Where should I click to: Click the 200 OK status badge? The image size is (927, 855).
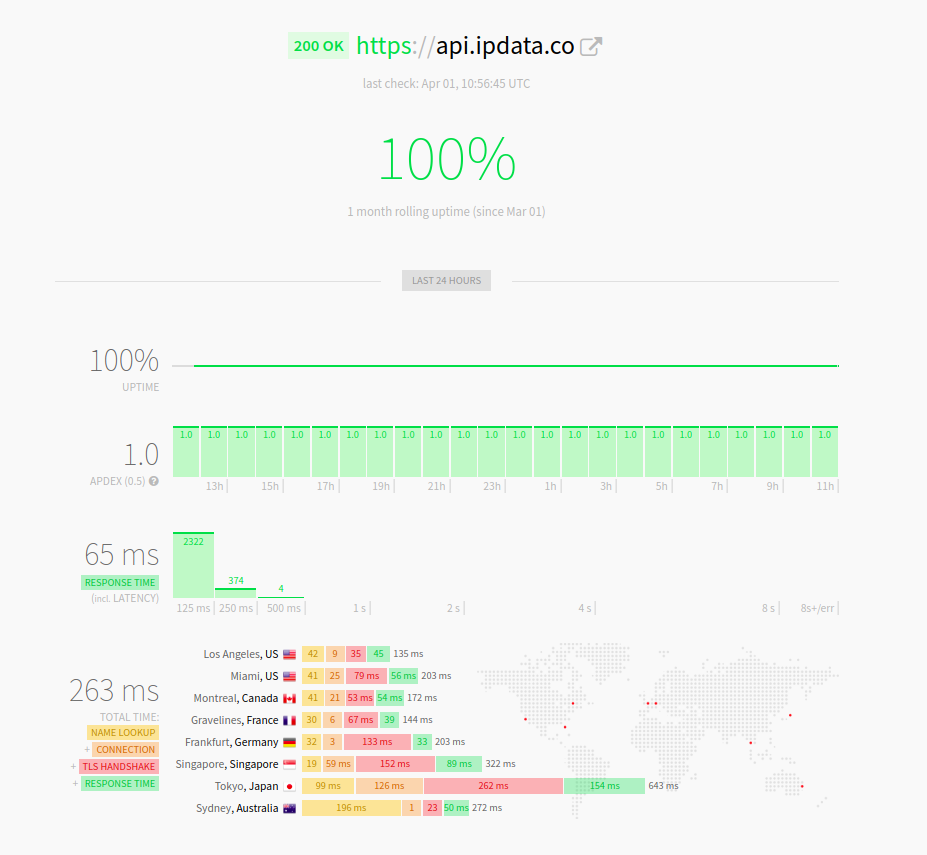coord(318,46)
